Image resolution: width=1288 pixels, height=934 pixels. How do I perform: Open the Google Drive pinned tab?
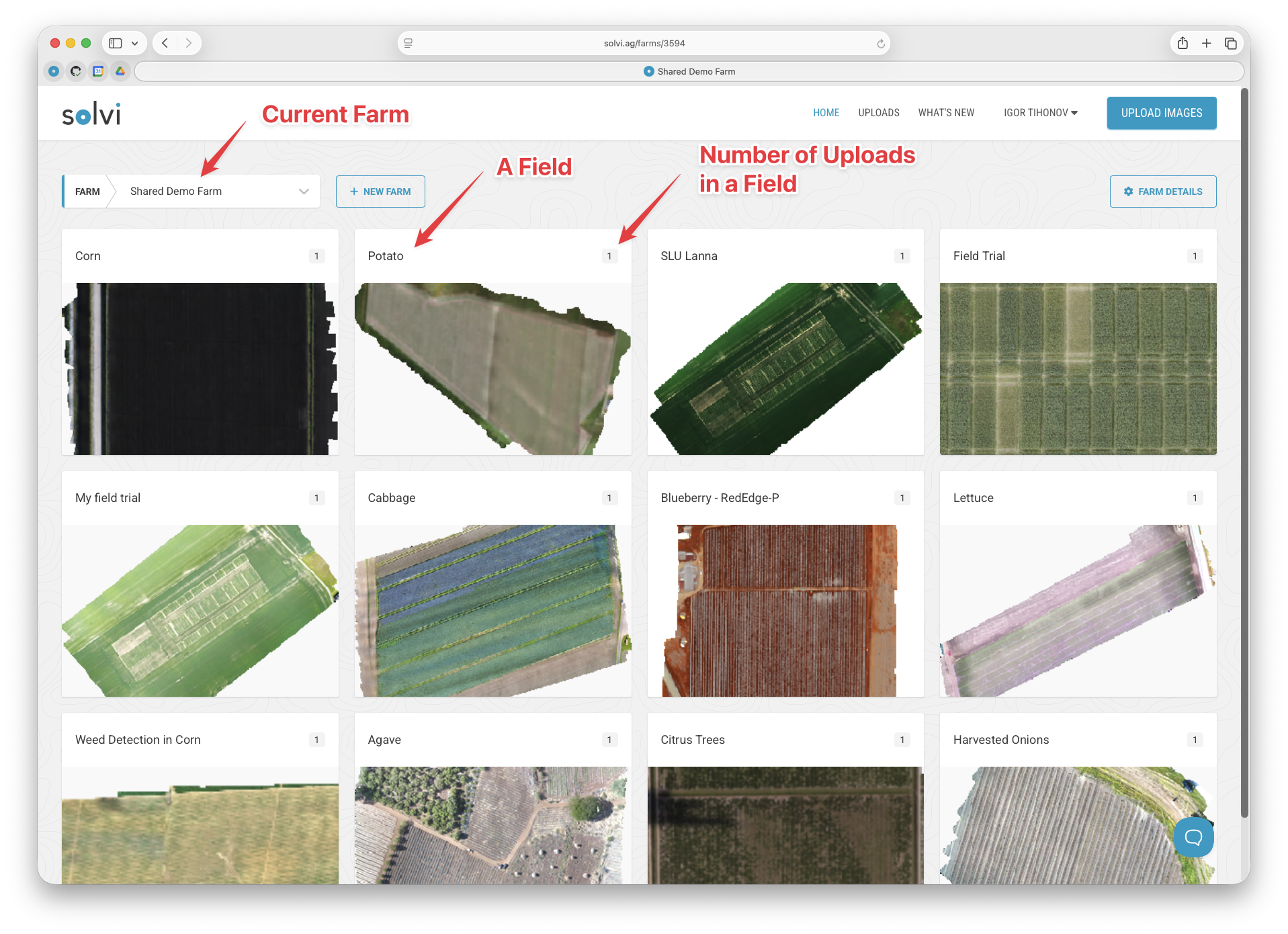120,71
